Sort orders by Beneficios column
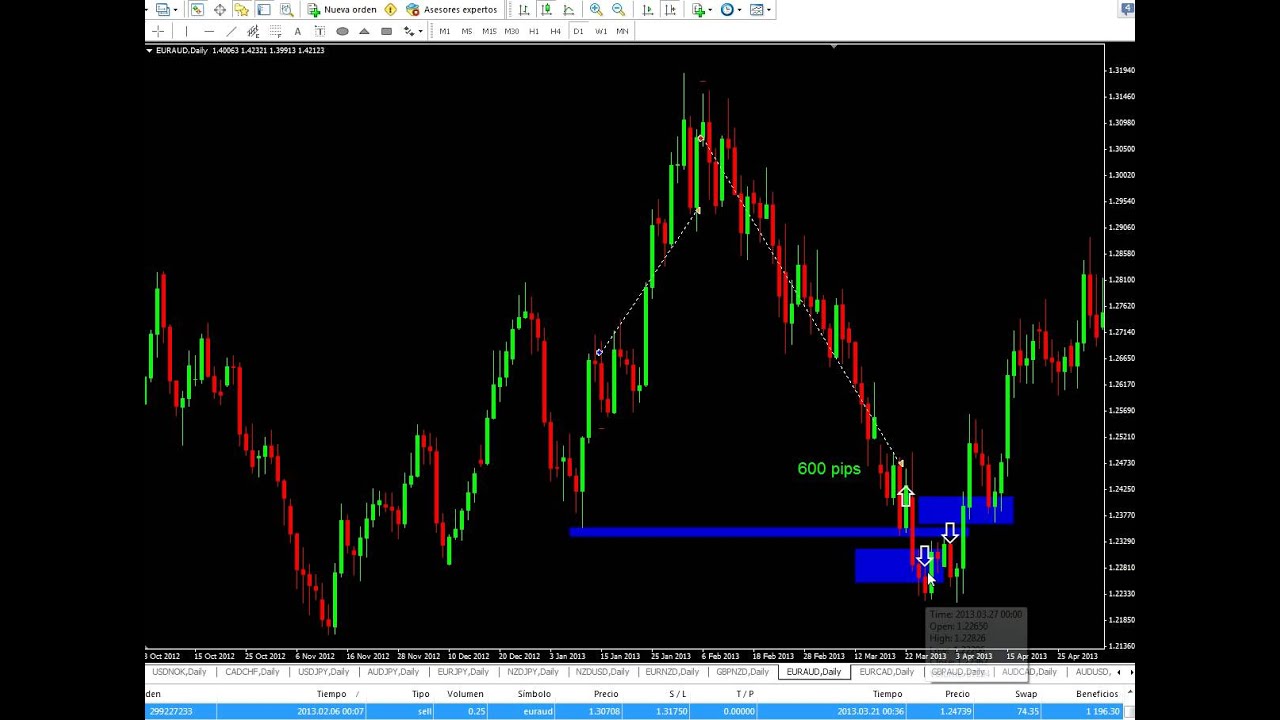The height and width of the screenshot is (720, 1280). (x=1097, y=694)
